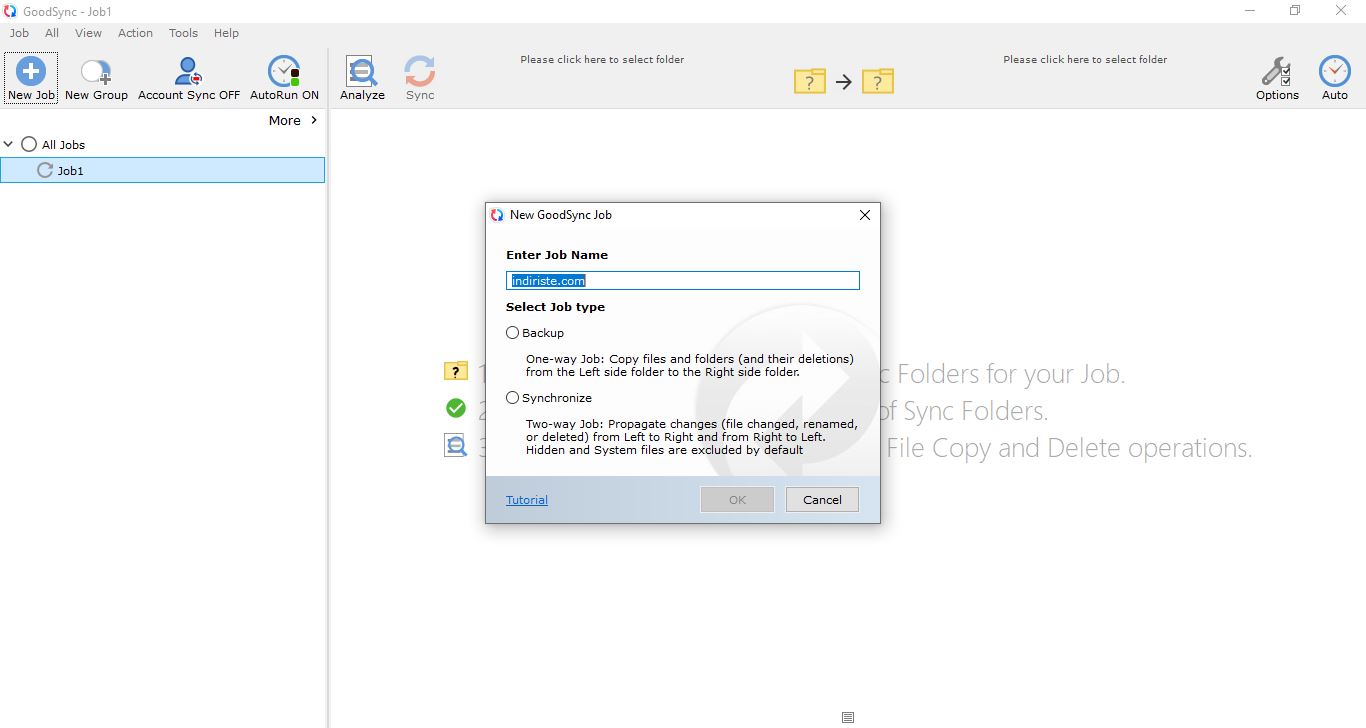Restore down the GoodSync window

(x=1295, y=11)
